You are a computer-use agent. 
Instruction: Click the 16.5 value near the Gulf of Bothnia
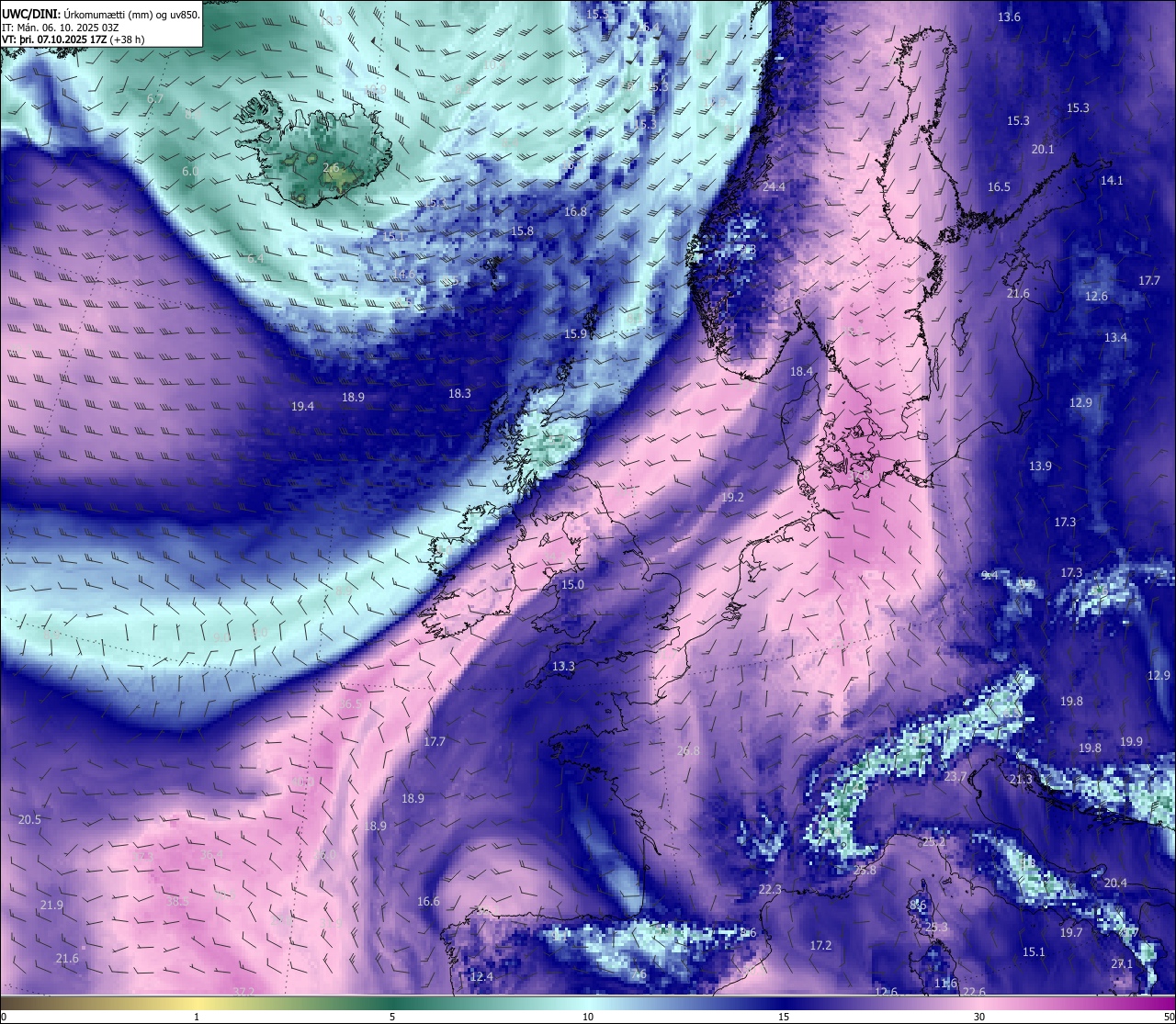click(999, 186)
